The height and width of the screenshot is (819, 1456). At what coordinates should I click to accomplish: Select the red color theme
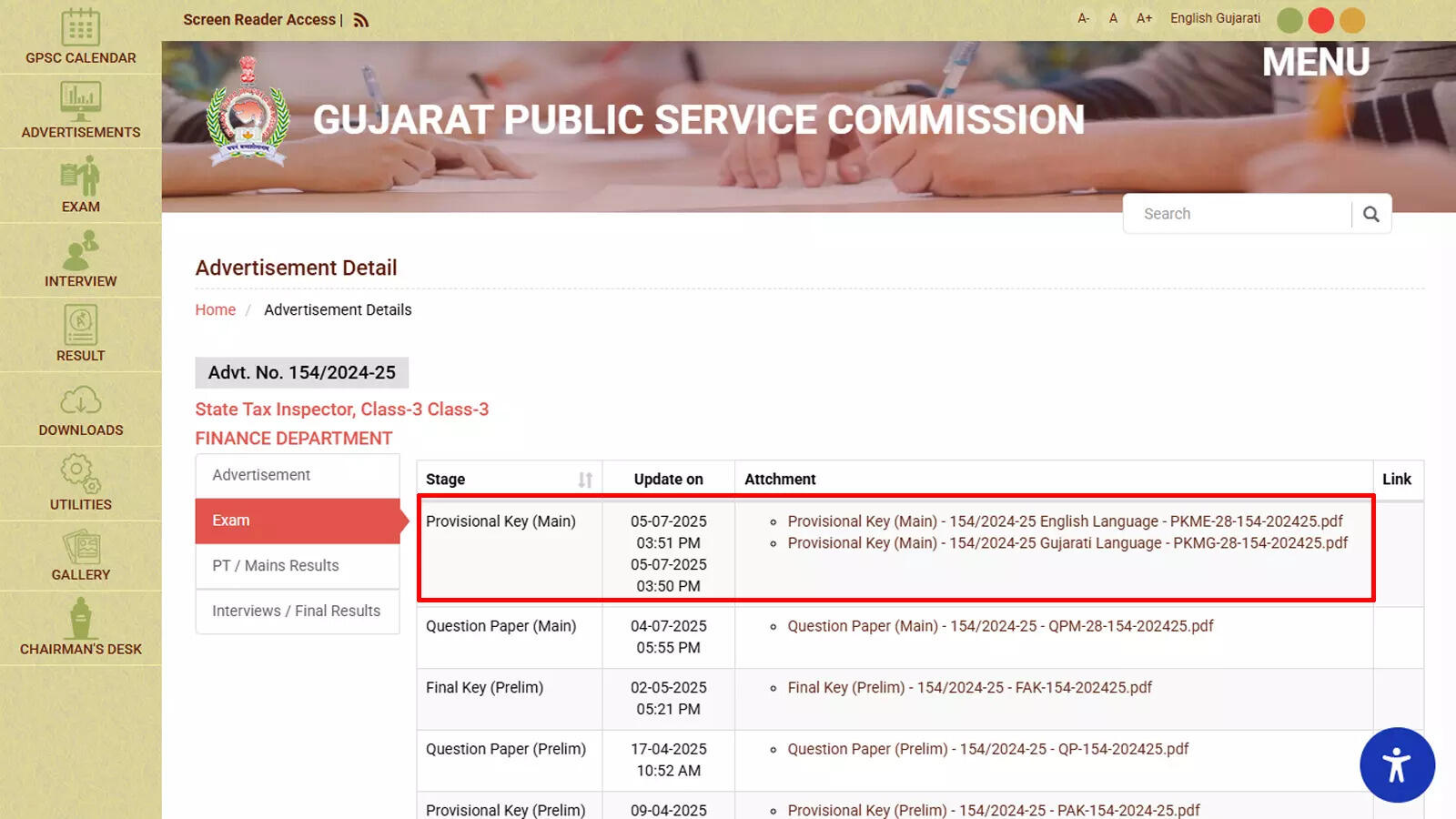(x=1320, y=20)
